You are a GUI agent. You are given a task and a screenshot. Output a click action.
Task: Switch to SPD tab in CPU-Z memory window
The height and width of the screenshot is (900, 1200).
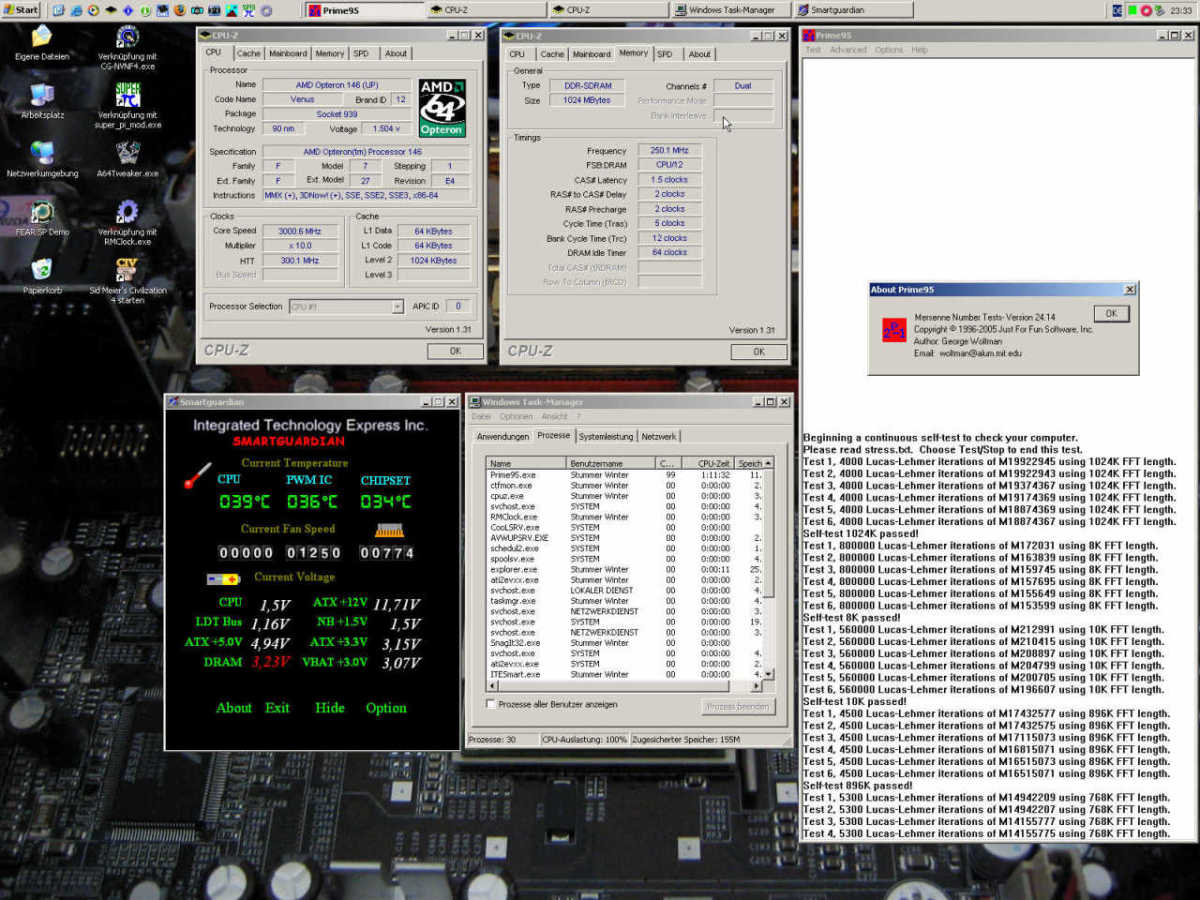[665, 54]
